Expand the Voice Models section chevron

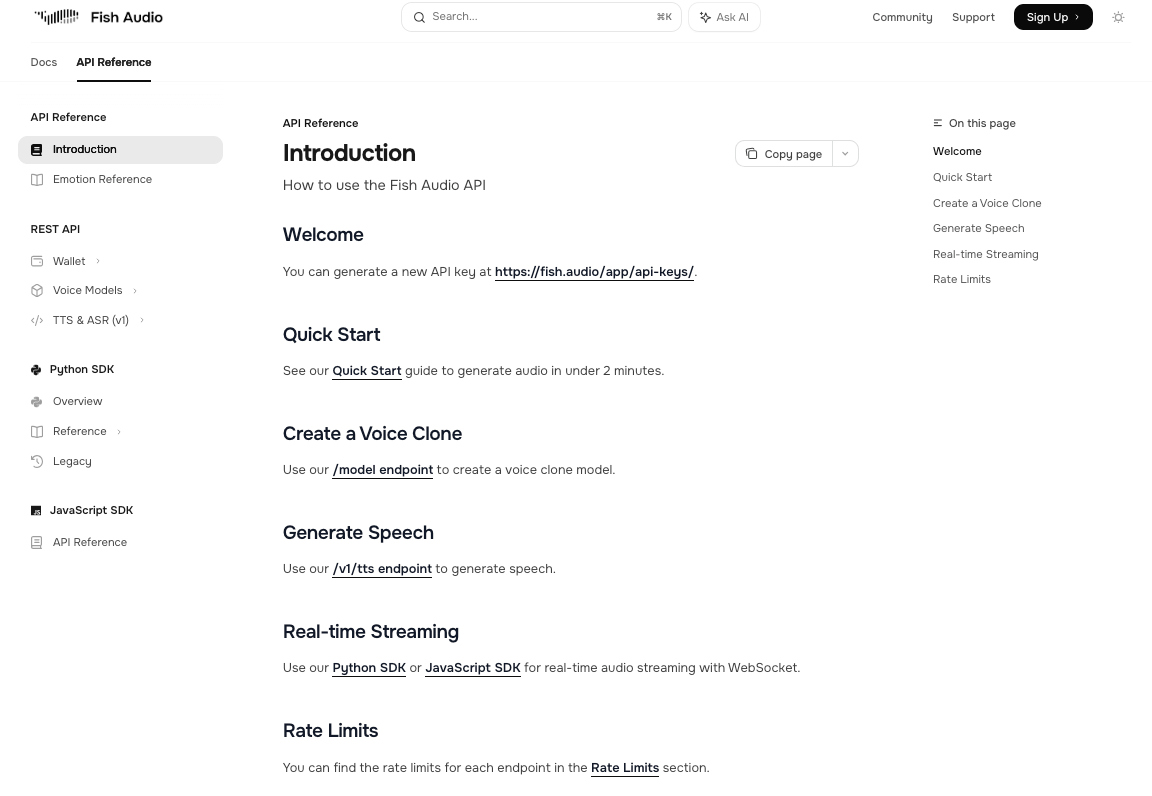[x=135, y=291]
